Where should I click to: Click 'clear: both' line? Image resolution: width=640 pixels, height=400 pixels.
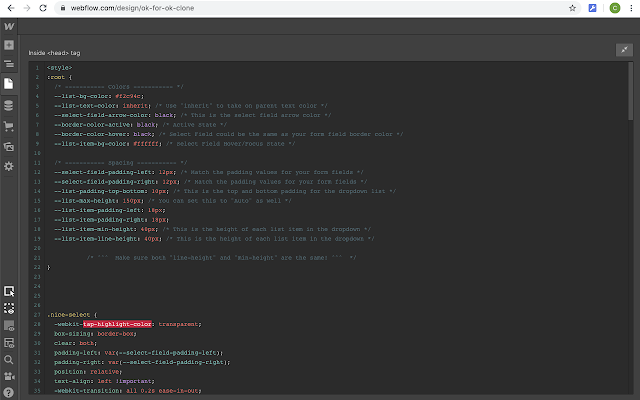pyautogui.click(x=76, y=343)
